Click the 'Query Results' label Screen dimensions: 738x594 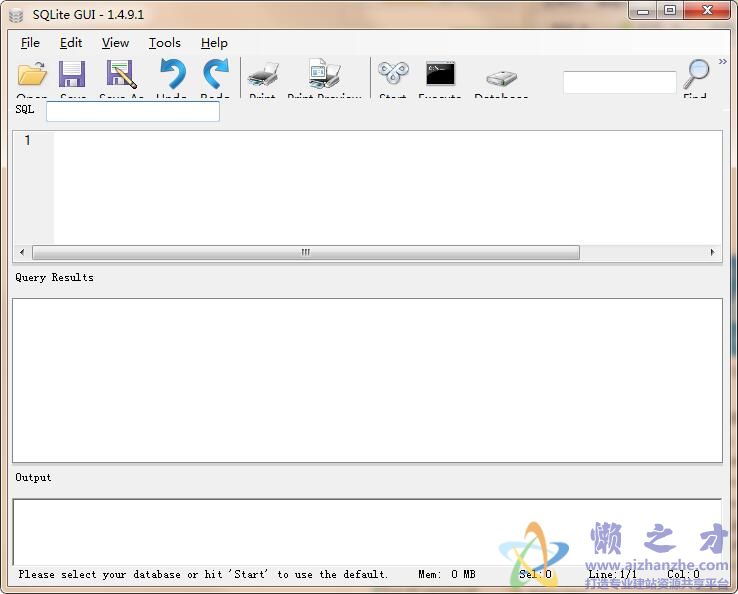click(54, 277)
